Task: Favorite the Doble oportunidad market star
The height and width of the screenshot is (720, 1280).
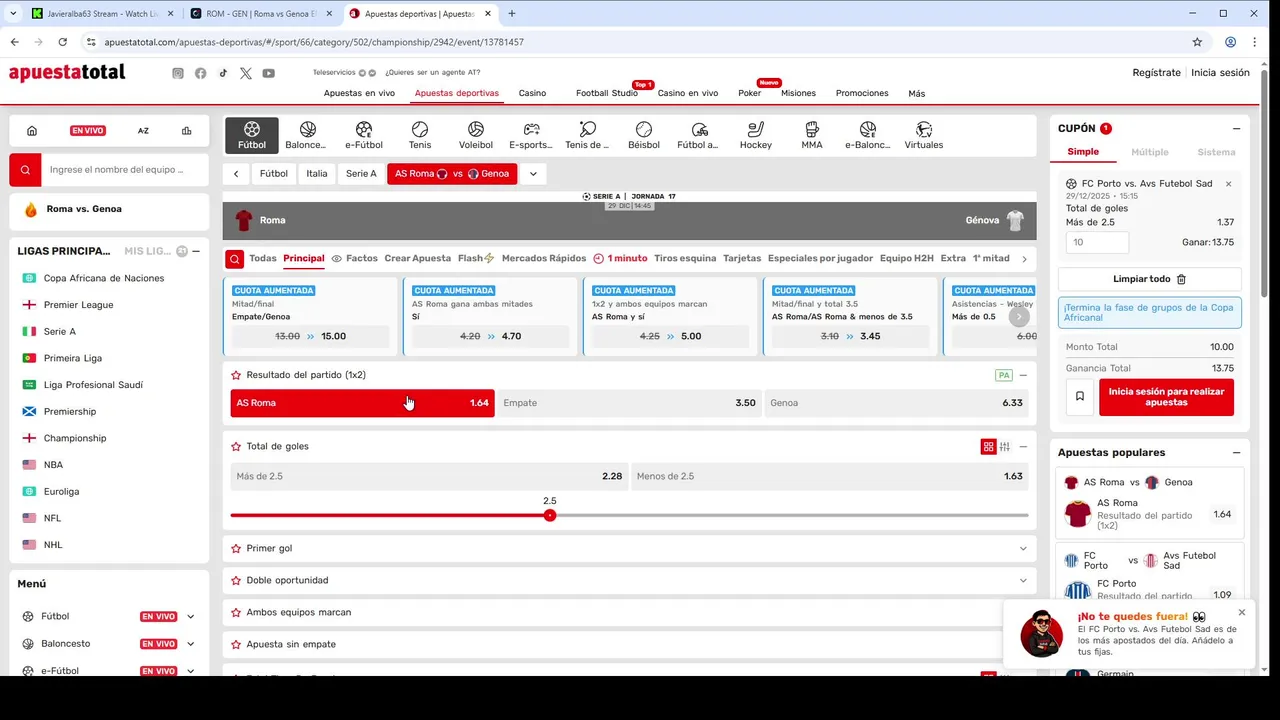Action: pos(236,581)
